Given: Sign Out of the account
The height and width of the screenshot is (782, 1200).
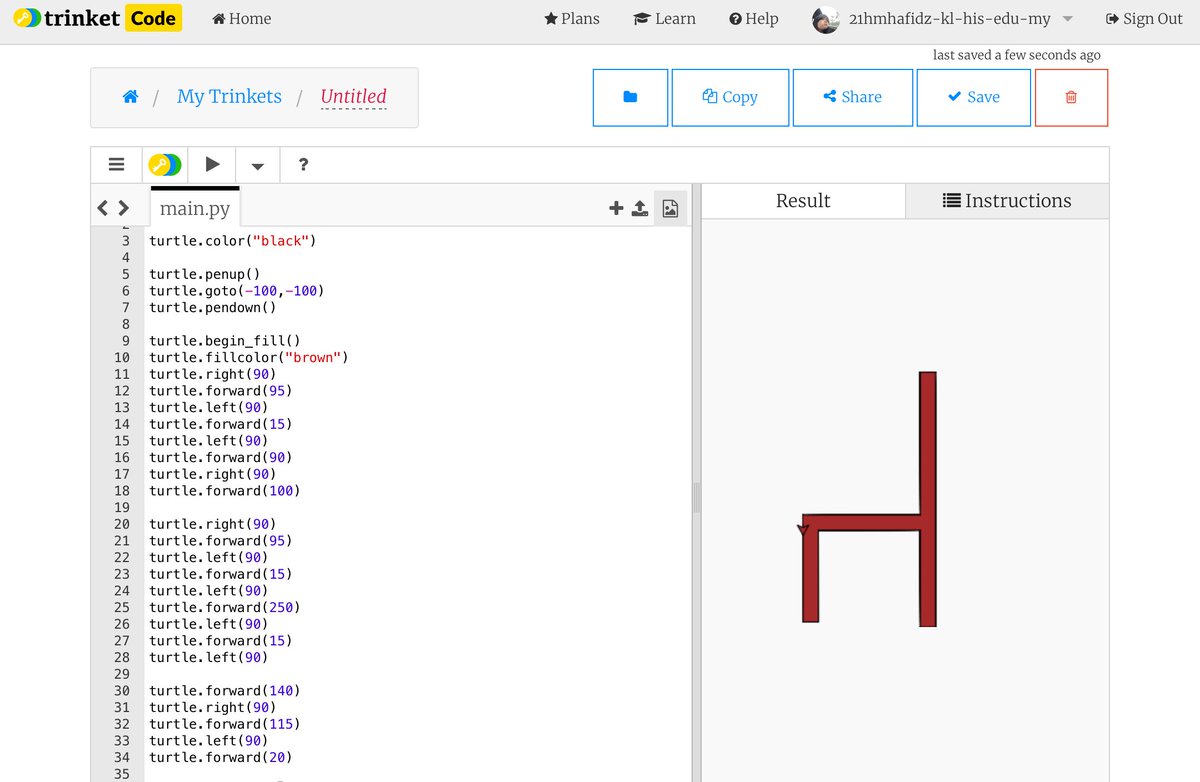Looking at the screenshot, I should (1144, 18).
